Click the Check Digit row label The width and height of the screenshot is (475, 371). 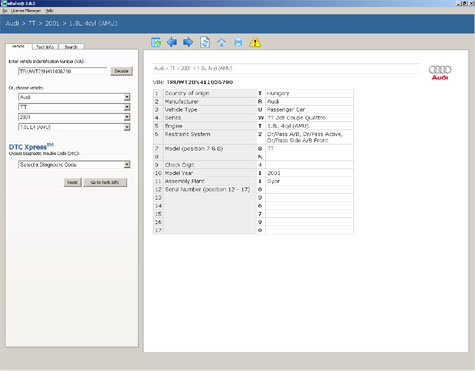click(x=179, y=165)
